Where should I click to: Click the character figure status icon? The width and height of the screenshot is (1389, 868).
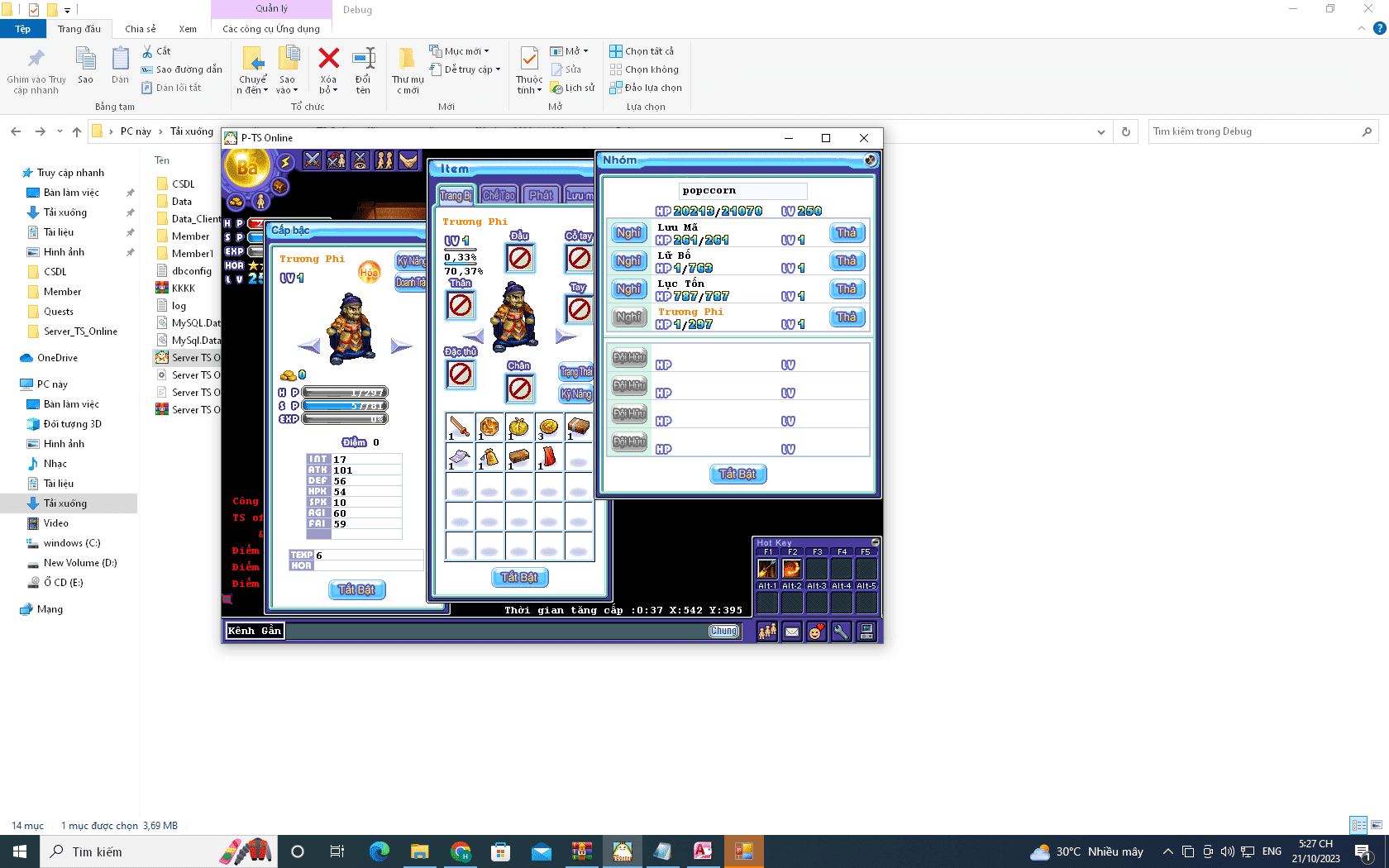point(260,201)
